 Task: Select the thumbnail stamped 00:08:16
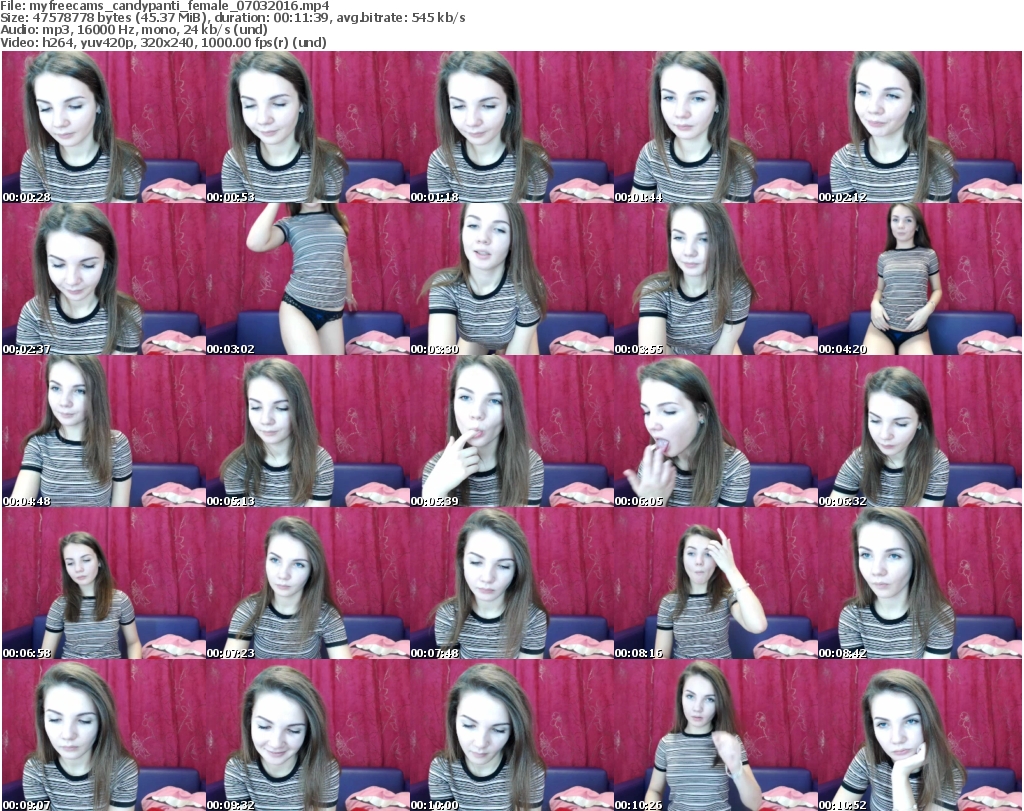coord(715,584)
